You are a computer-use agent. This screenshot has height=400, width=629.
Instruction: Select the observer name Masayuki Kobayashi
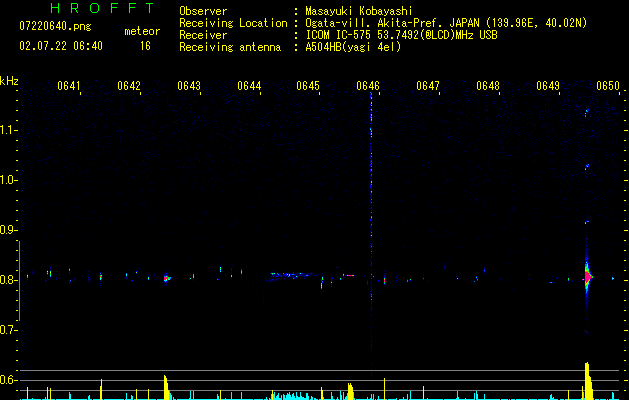[x=359, y=11]
